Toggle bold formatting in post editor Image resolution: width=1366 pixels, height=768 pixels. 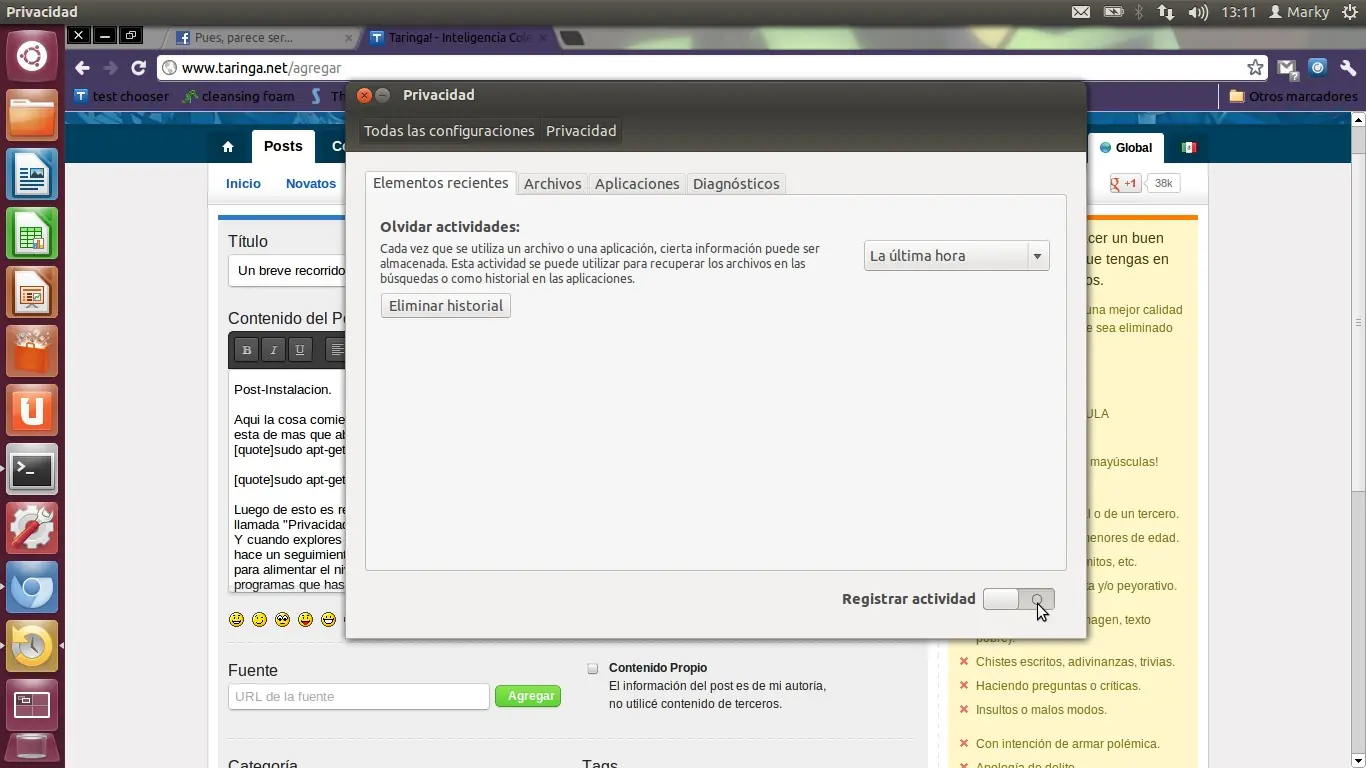point(247,350)
